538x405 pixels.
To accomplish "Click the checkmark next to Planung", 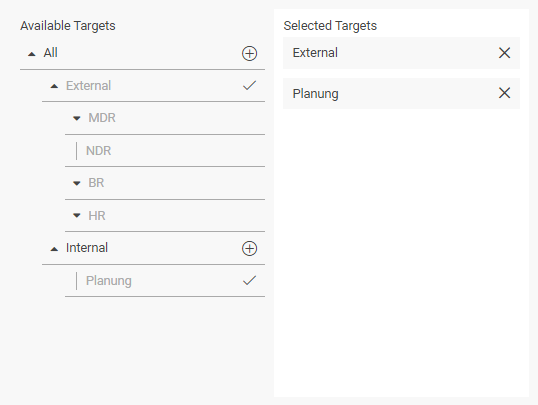I will click(x=249, y=280).
